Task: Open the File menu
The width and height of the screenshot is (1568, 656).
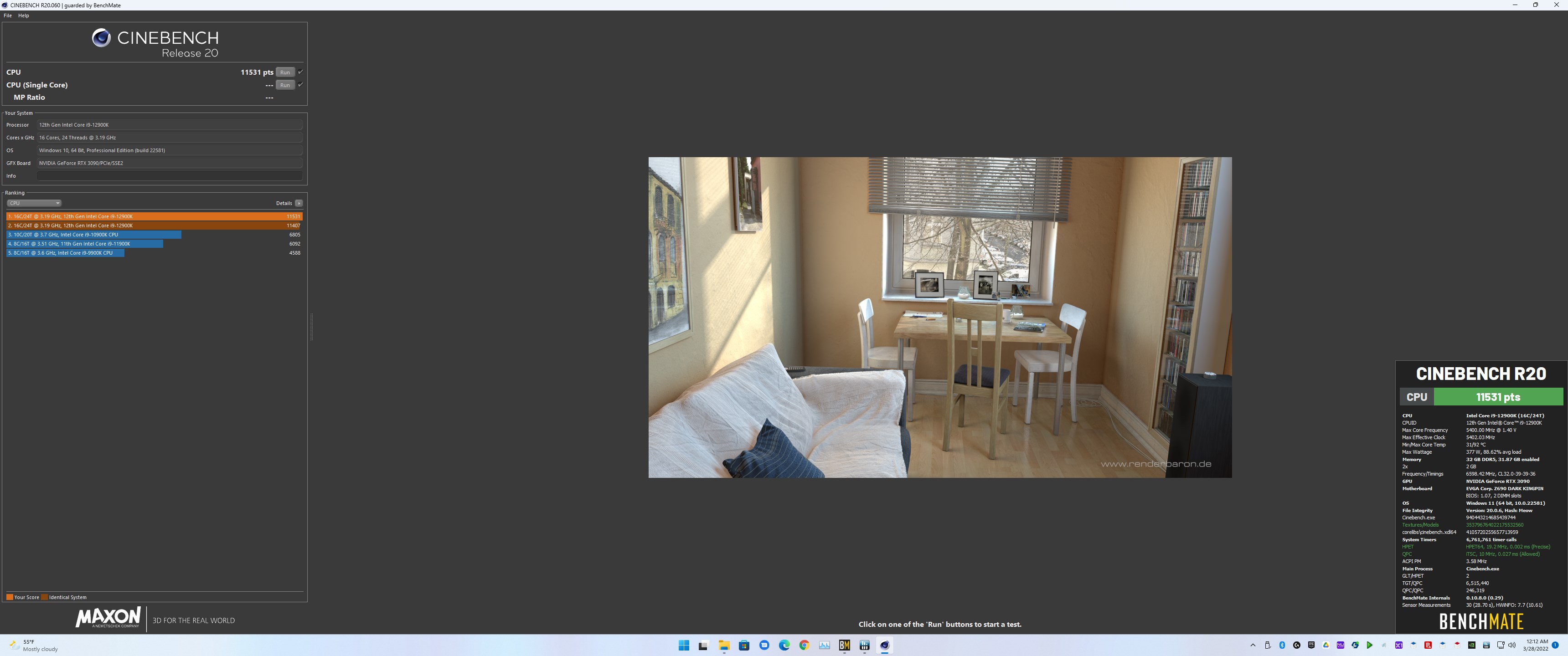Action: point(8,15)
